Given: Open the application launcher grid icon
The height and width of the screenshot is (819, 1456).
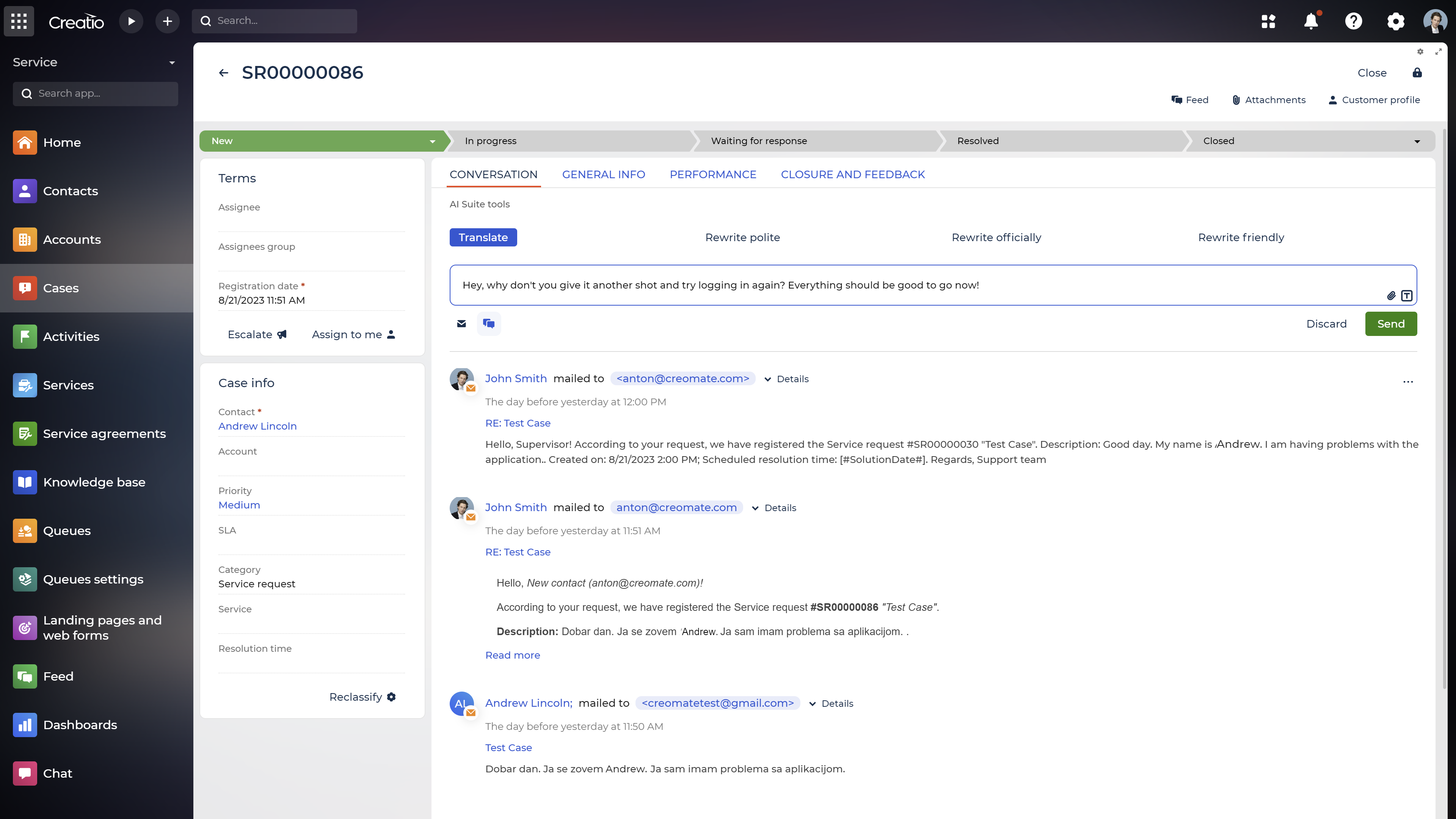Looking at the screenshot, I should pyautogui.click(x=1268, y=21).
